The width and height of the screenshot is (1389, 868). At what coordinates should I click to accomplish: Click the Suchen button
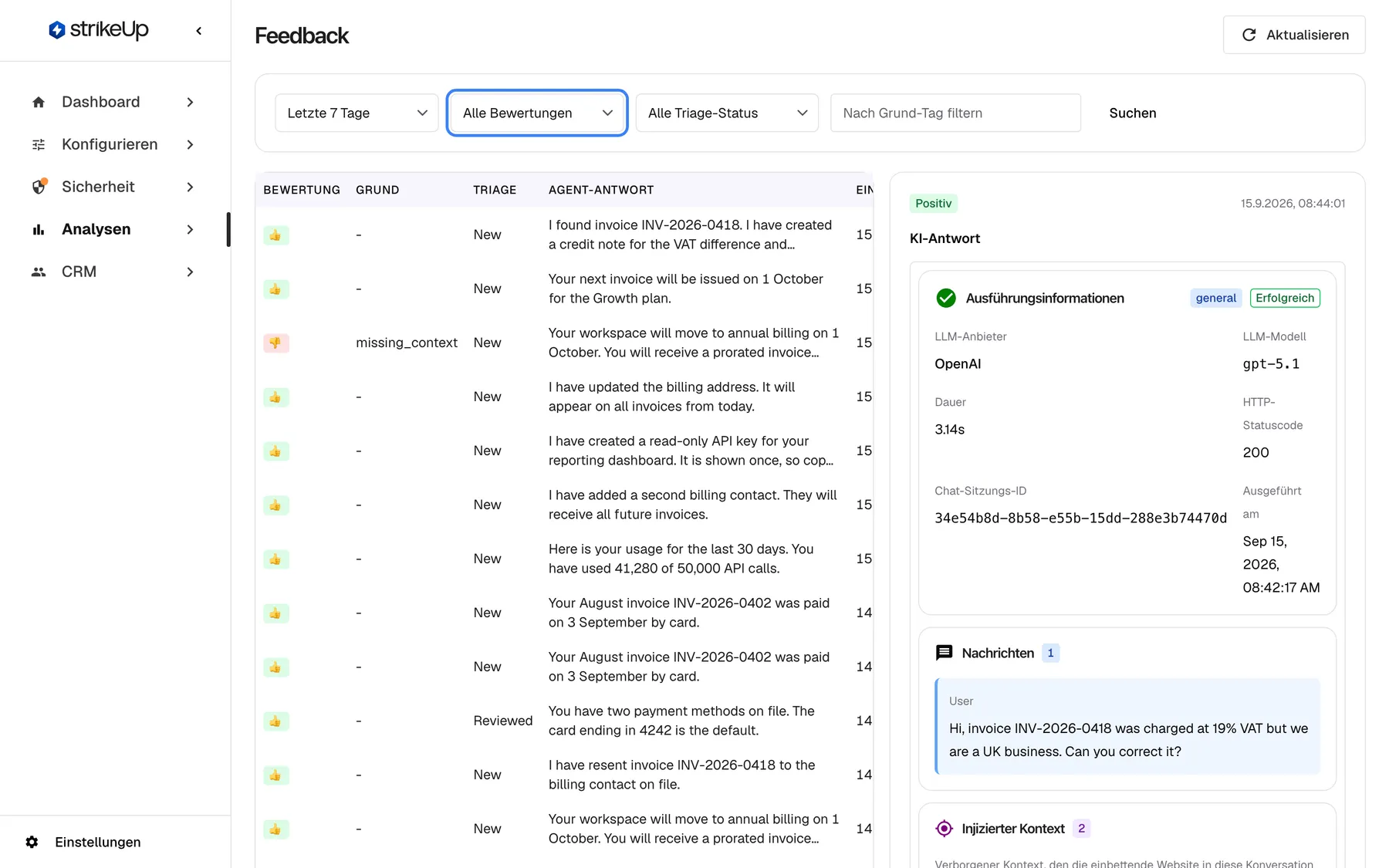pos(1132,113)
